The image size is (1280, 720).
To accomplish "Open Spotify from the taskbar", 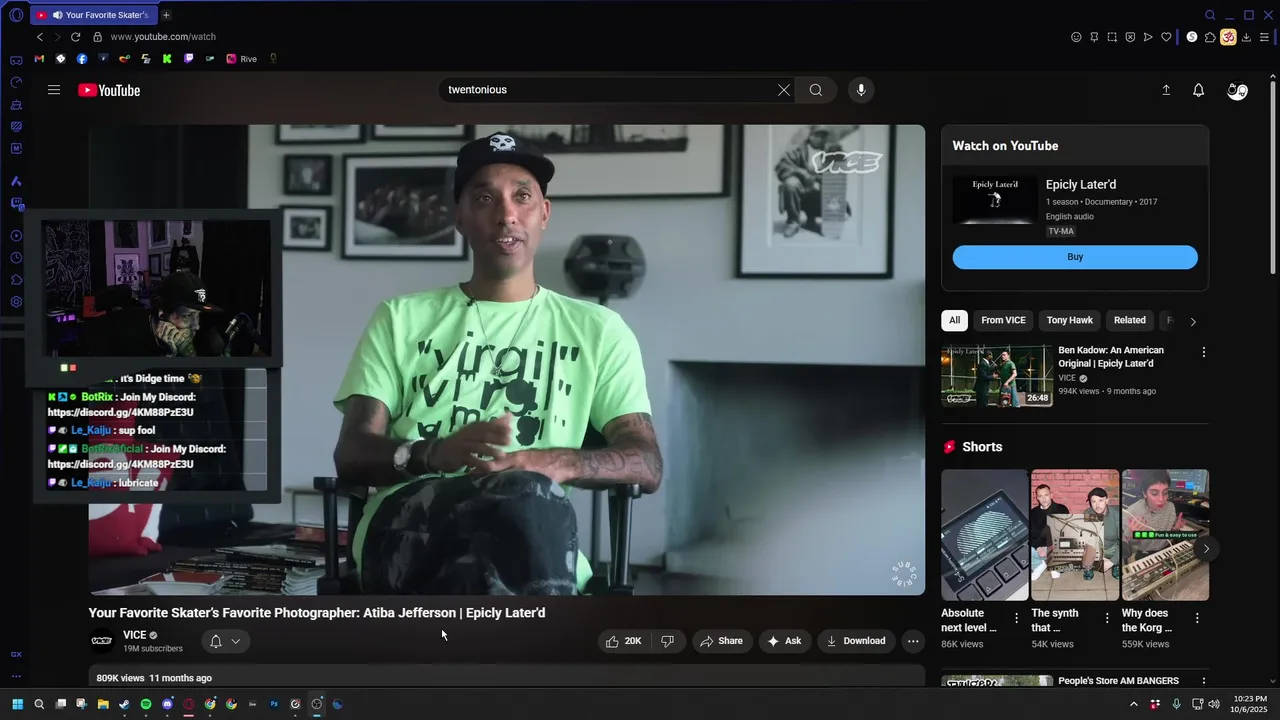I will point(146,704).
